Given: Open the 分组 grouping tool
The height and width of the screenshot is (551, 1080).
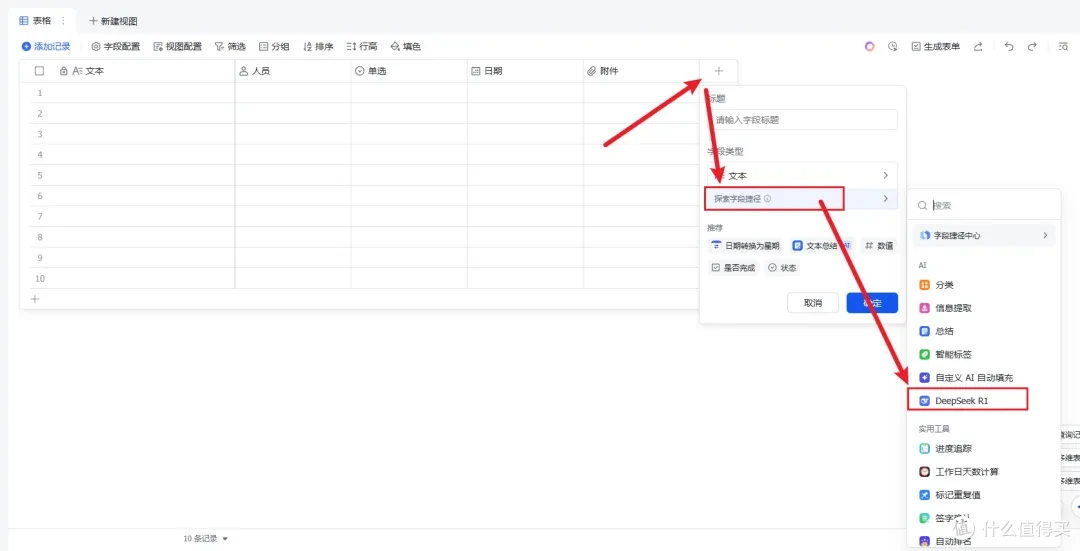Looking at the screenshot, I should (274, 46).
